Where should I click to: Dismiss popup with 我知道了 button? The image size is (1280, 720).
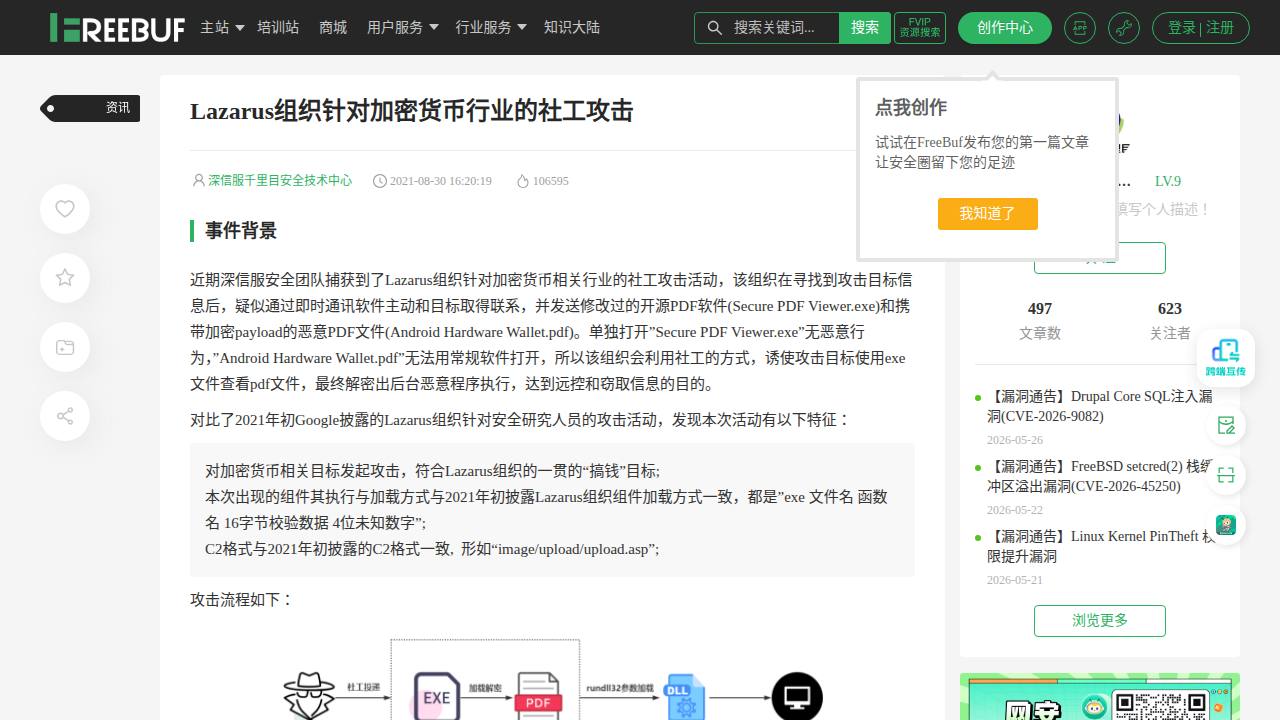coord(988,214)
